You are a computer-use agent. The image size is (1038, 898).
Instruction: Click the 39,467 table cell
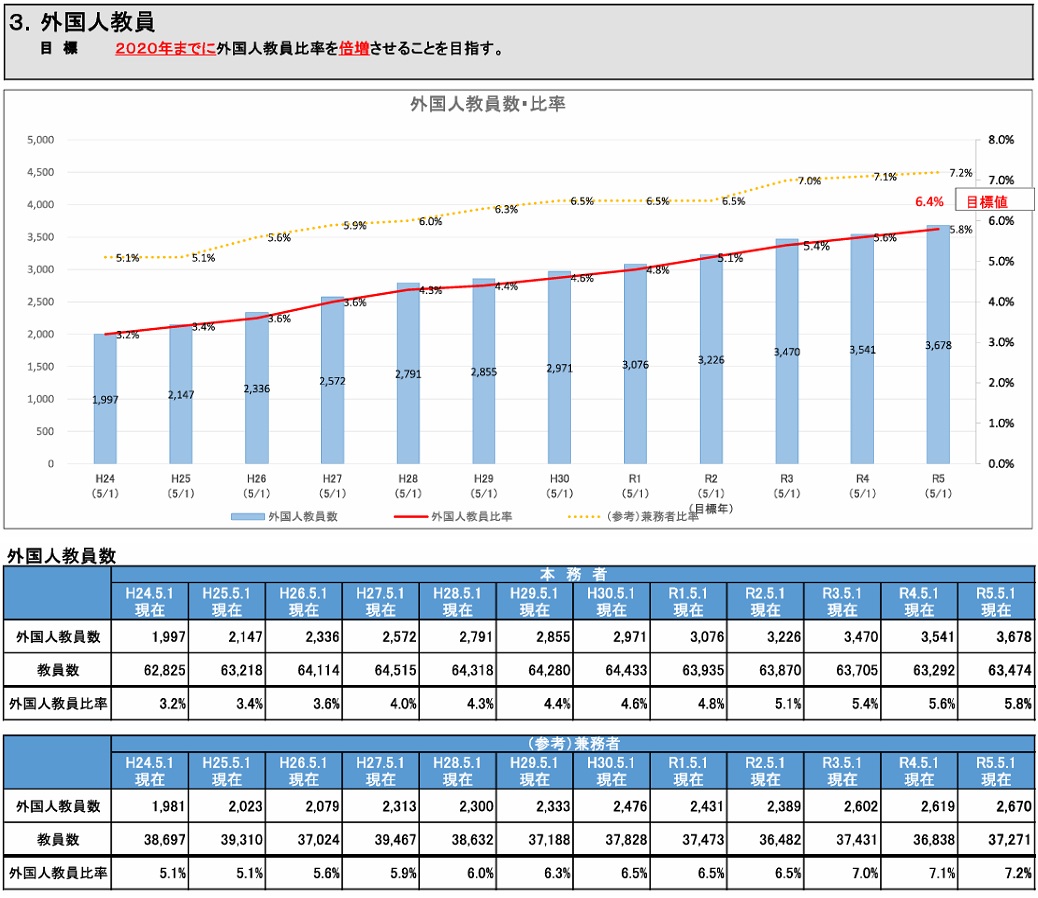[381, 840]
